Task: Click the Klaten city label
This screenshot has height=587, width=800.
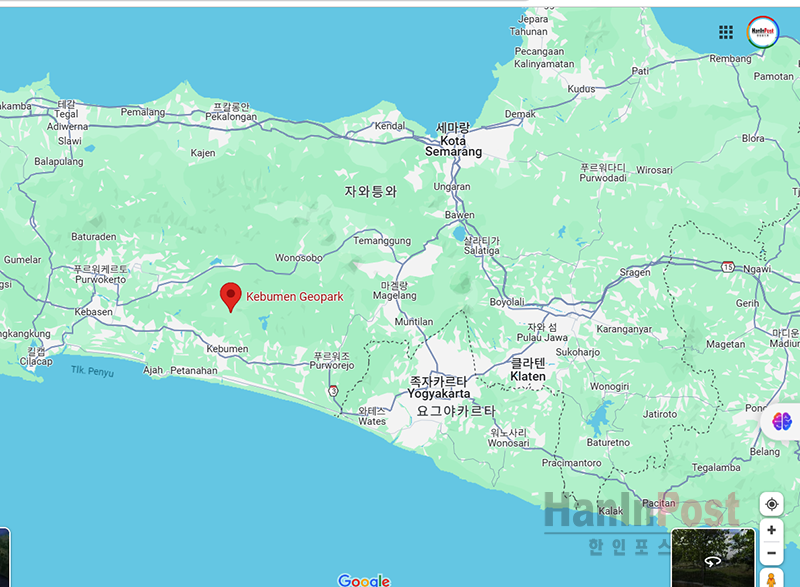Action: tap(528, 376)
